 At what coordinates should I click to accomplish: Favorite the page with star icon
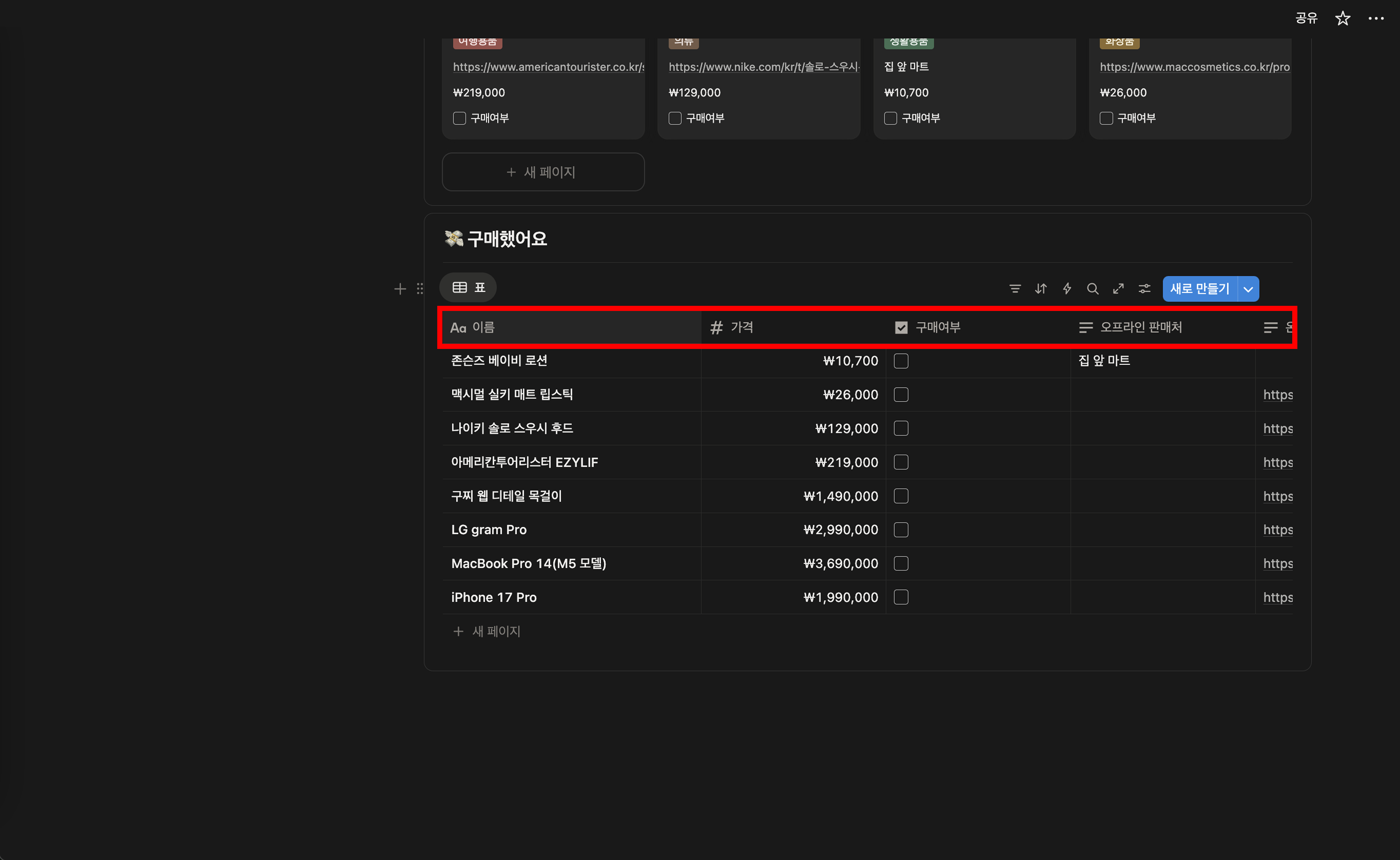1343,18
